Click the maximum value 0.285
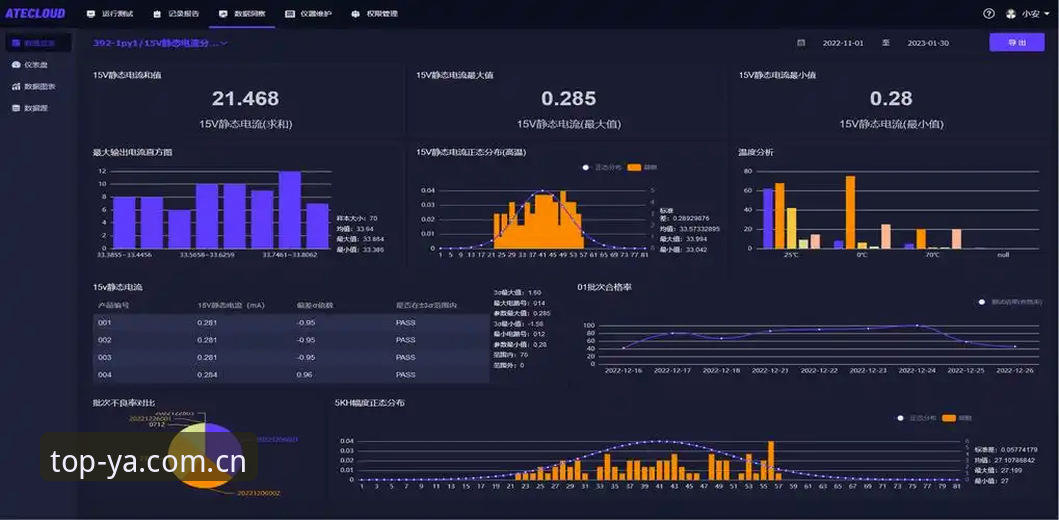Viewport: 1059px width, 520px height. [x=569, y=99]
